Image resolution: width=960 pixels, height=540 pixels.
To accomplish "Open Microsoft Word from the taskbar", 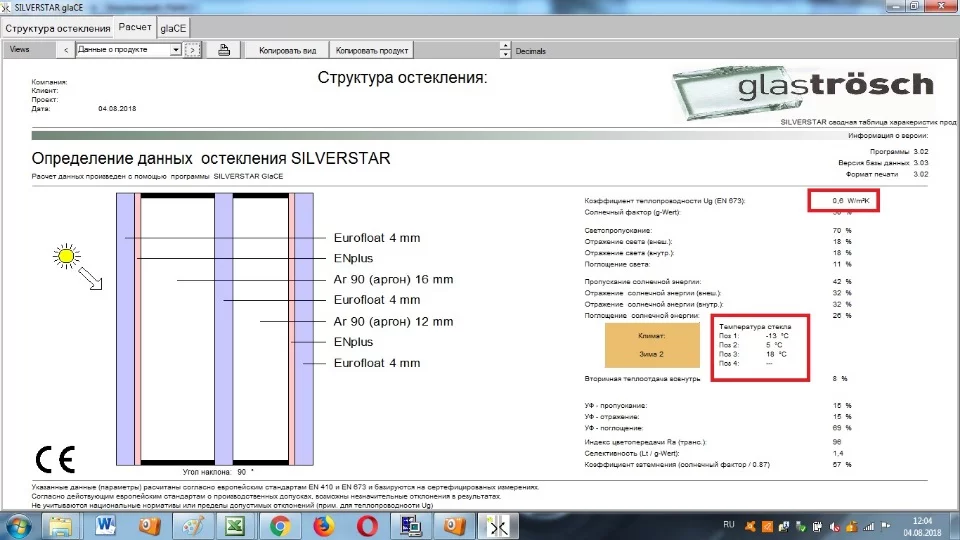I will point(105,526).
